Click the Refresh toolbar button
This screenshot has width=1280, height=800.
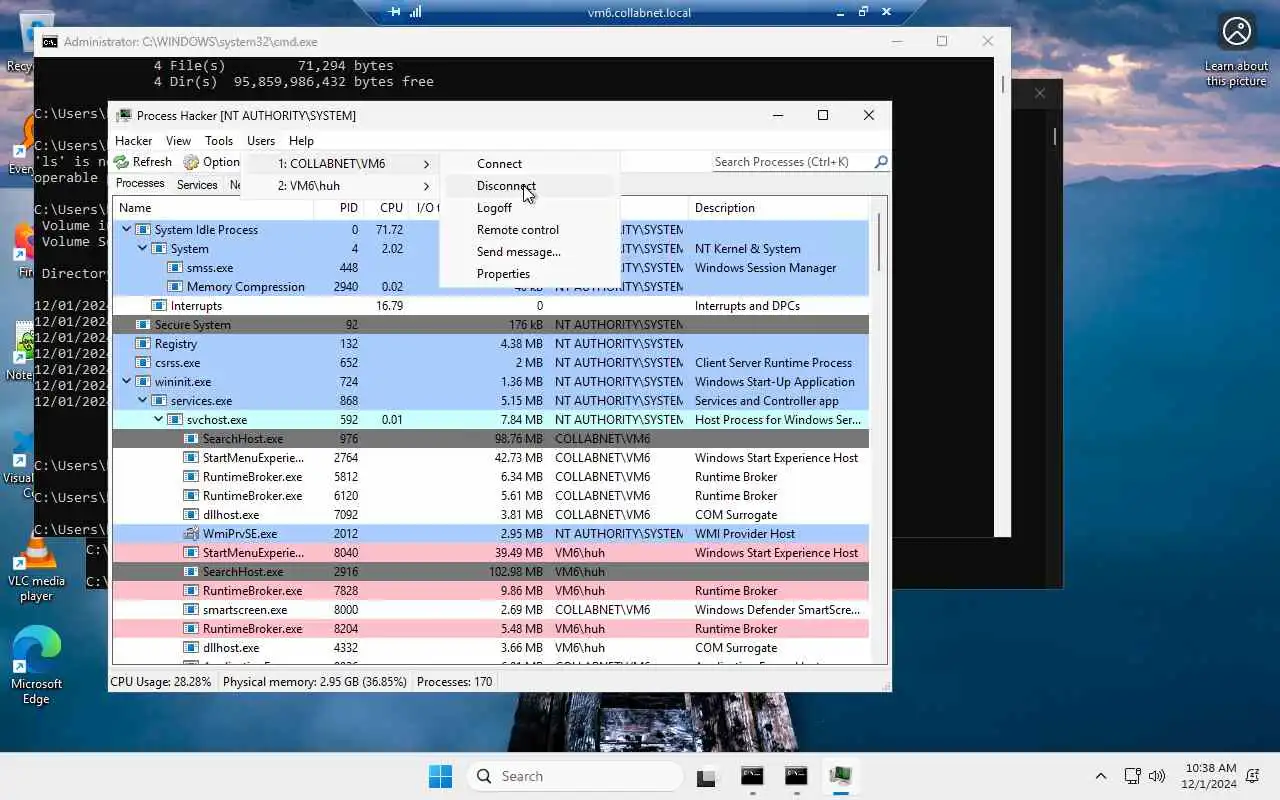coord(143,162)
